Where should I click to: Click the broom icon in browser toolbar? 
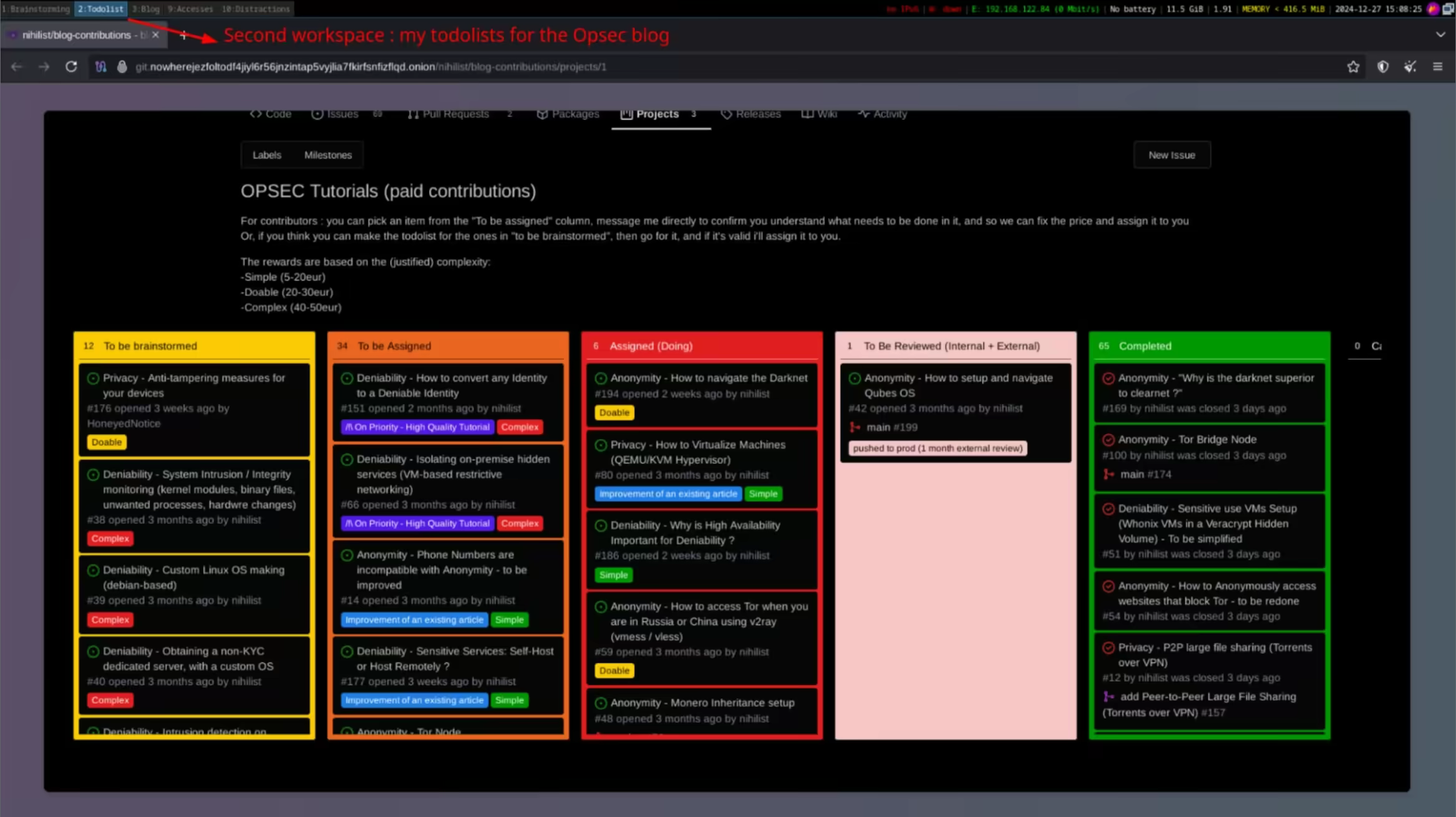click(x=1410, y=67)
